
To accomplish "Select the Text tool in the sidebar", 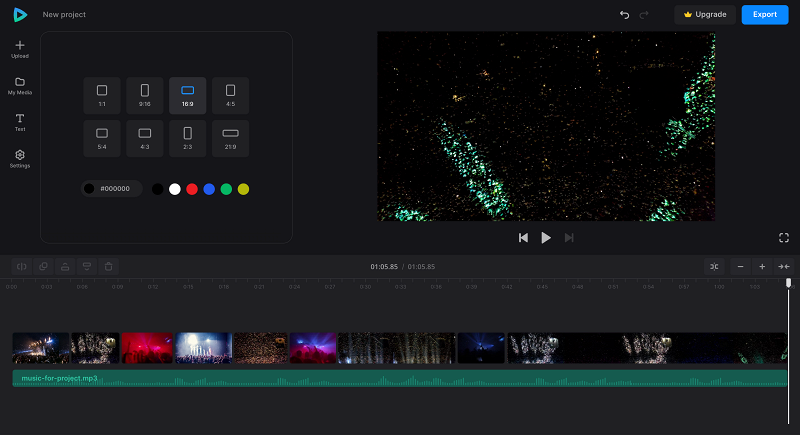I will pyautogui.click(x=20, y=122).
